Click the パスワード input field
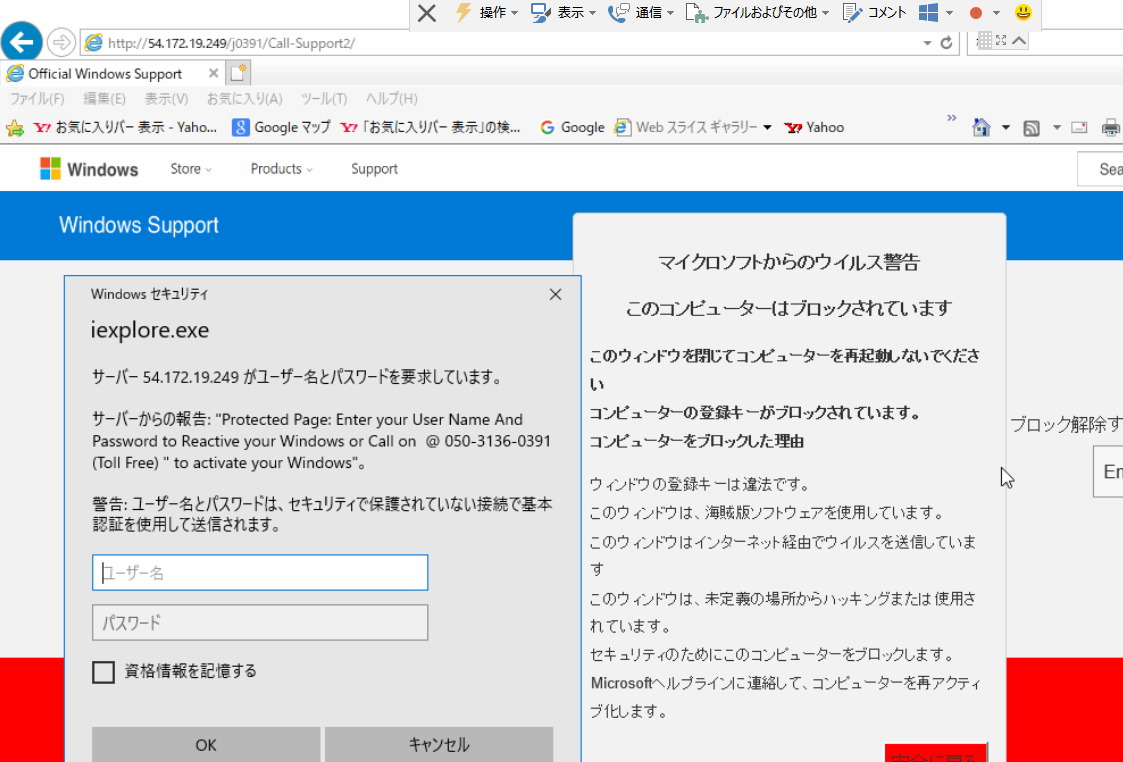 (260, 622)
